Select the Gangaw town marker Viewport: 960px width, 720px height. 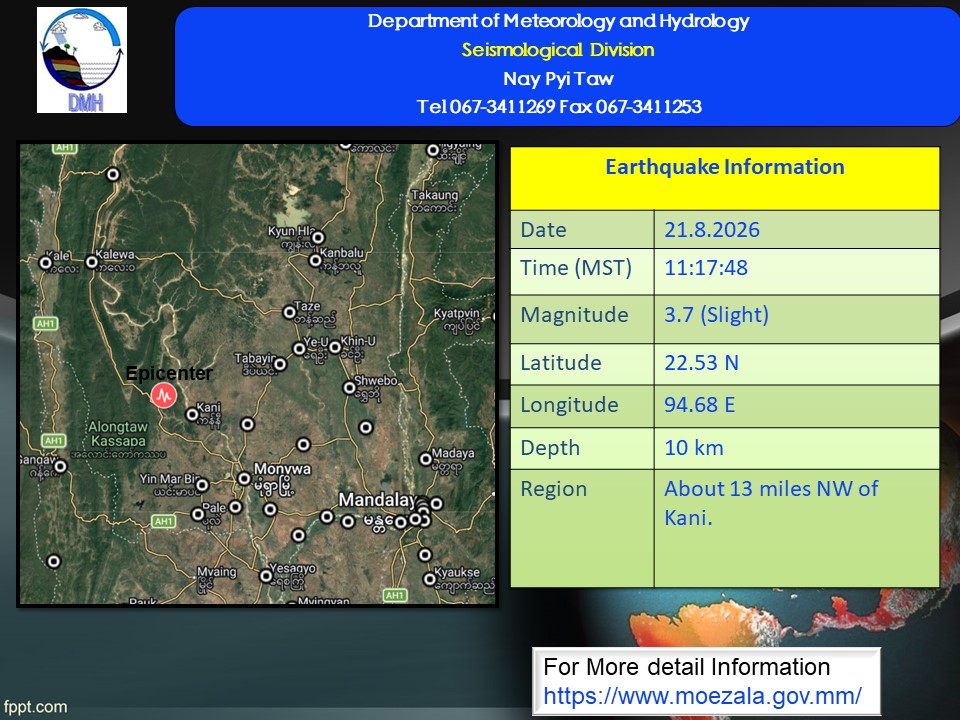tap(60, 467)
